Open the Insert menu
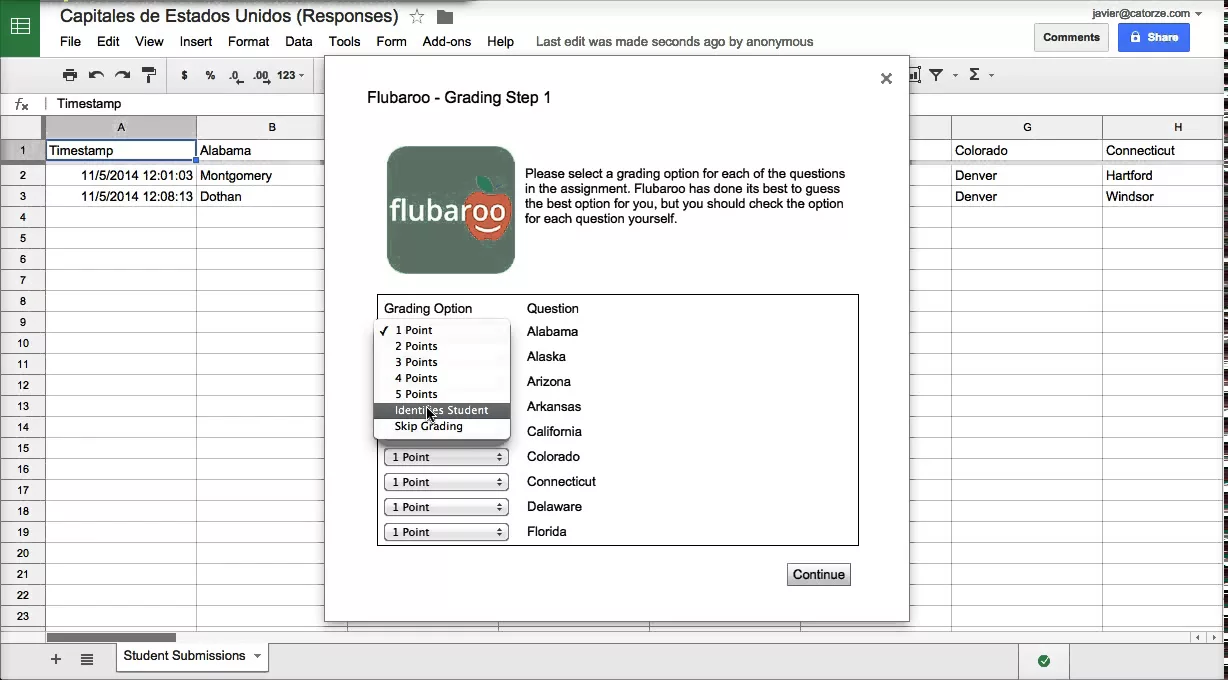1228x680 pixels. (x=196, y=42)
